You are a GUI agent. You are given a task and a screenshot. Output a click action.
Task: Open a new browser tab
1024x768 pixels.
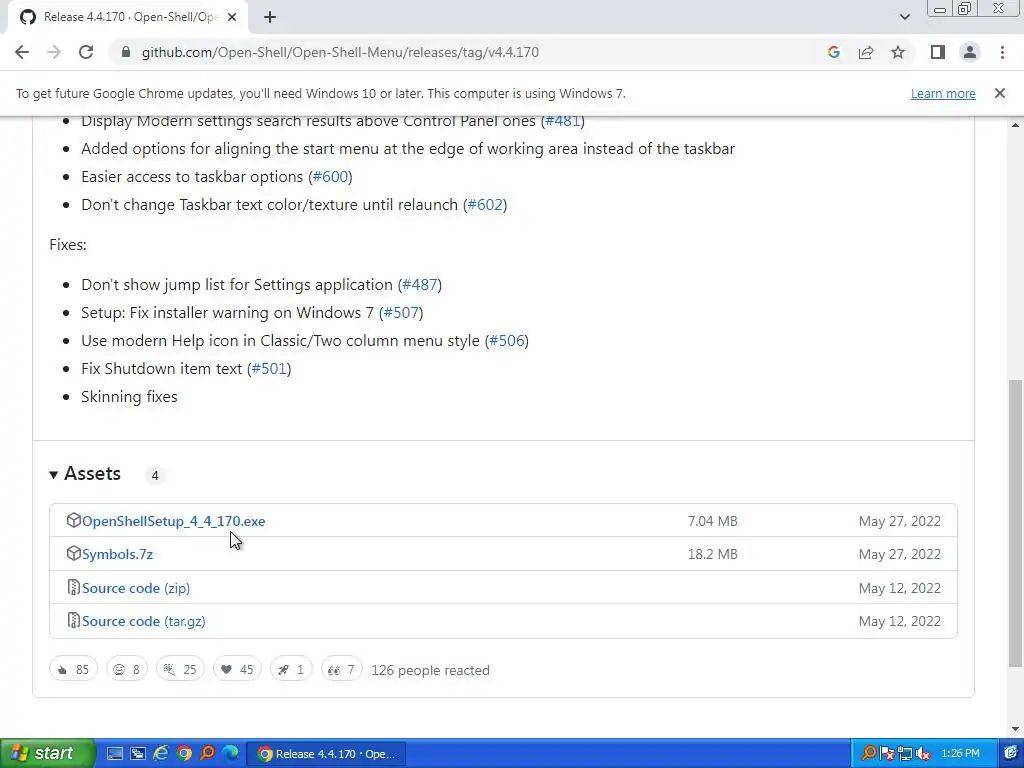(x=270, y=17)
